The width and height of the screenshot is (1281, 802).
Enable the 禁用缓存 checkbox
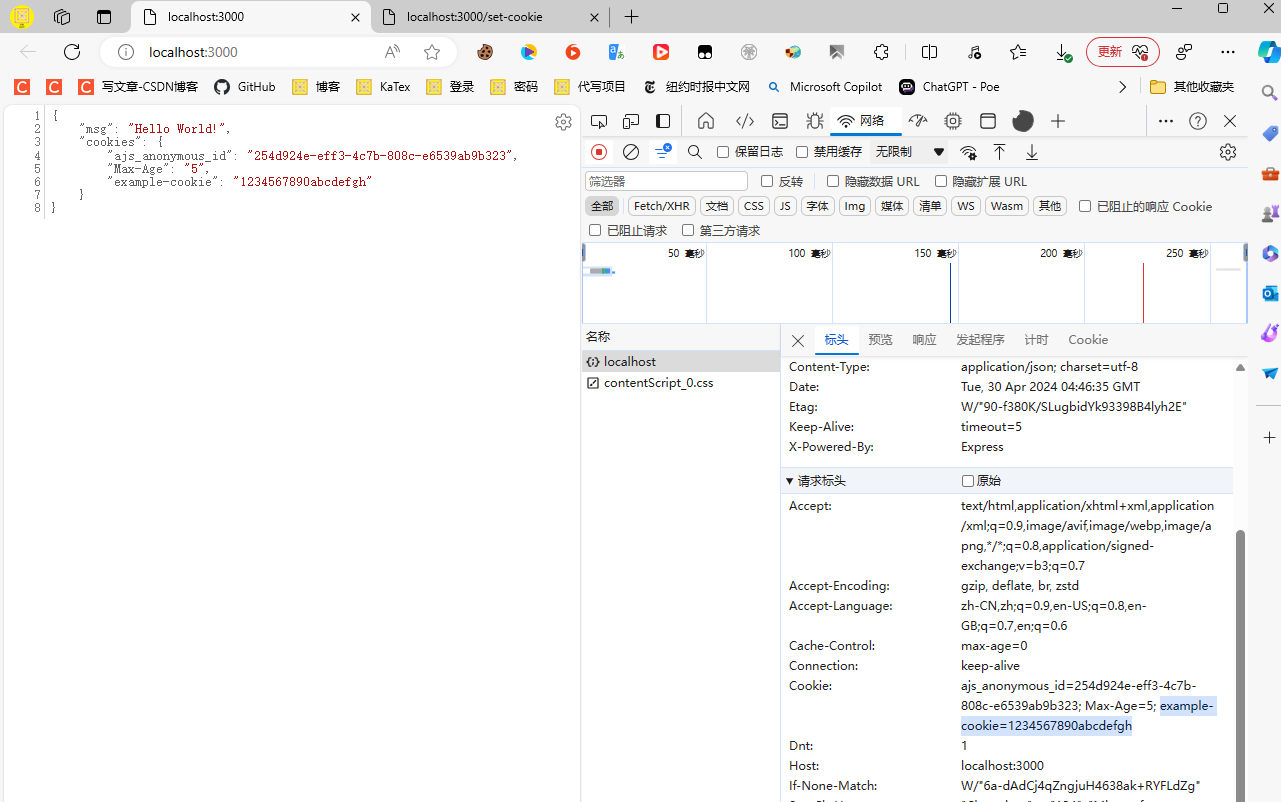point(802,152)
